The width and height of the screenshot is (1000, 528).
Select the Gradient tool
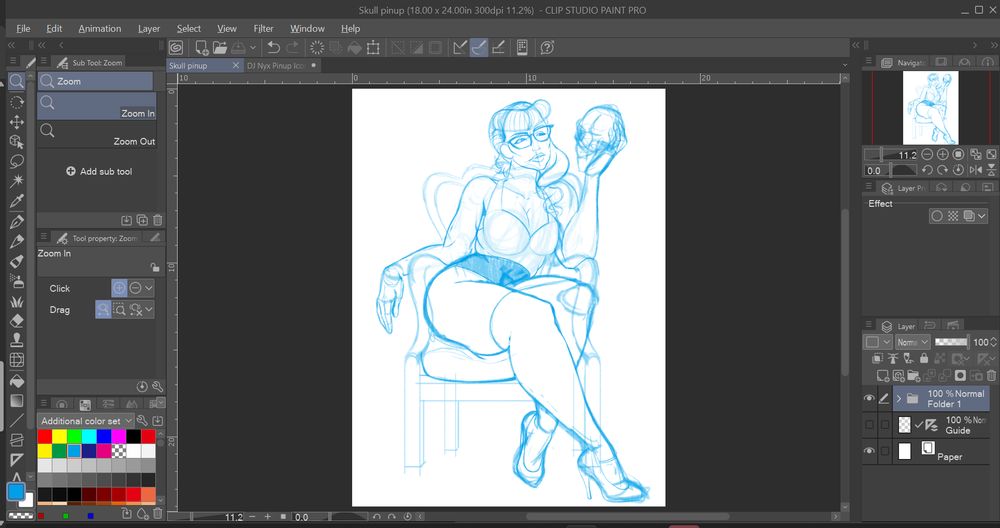17,400
